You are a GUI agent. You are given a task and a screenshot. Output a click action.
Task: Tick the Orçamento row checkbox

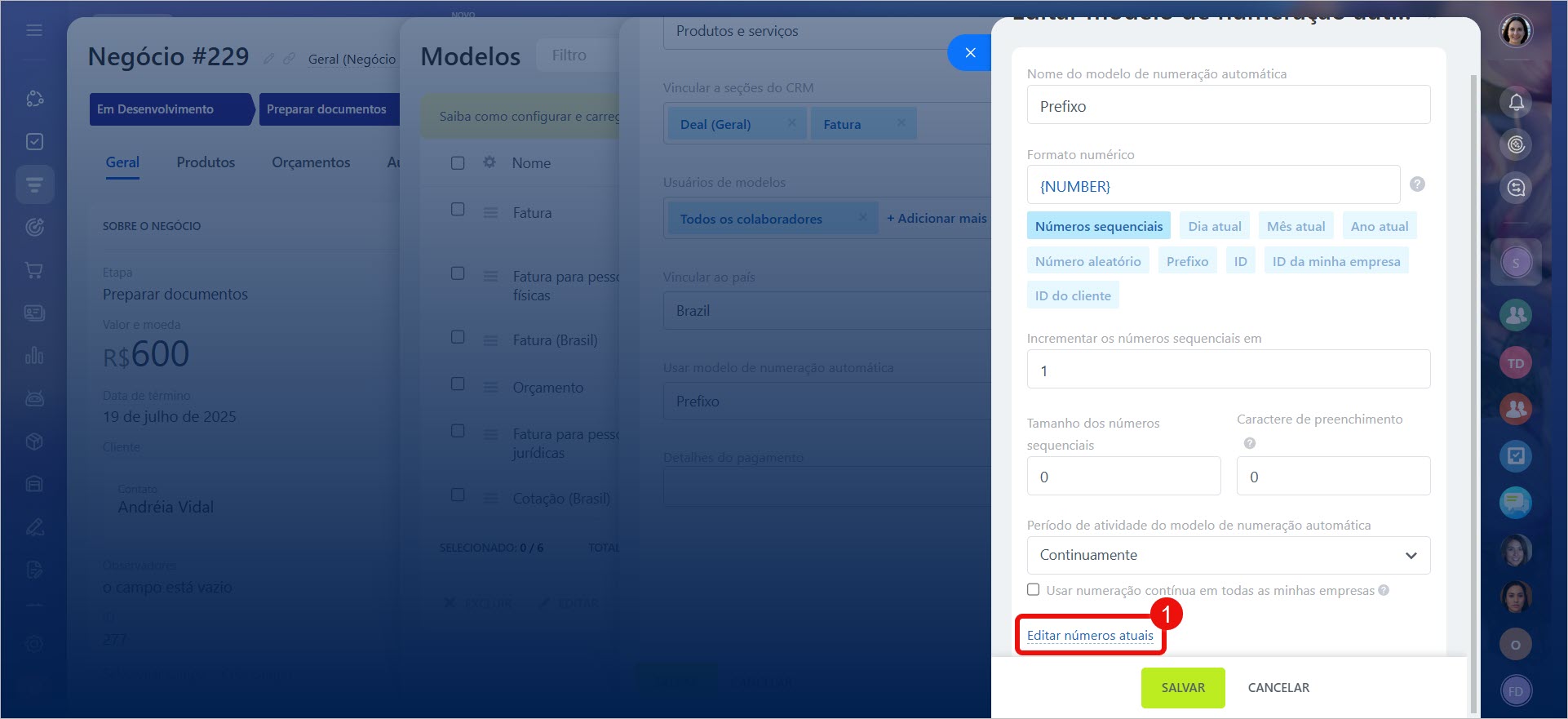458,384
